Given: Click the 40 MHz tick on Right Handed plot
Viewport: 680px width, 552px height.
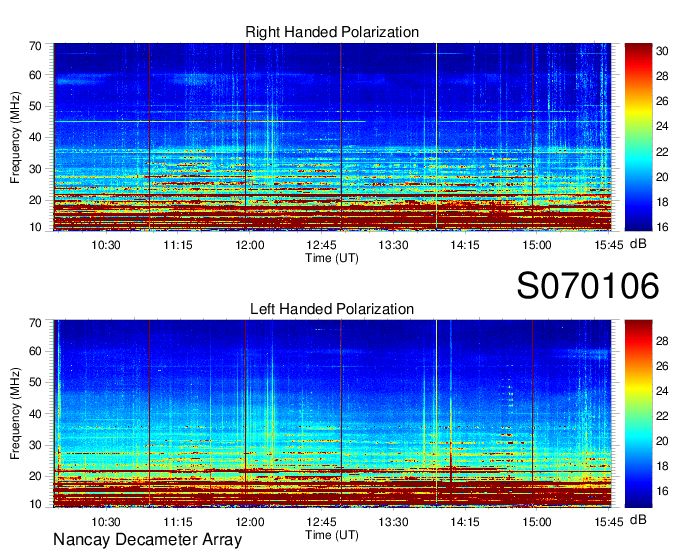Looking at the screenshot, I should pyautogui.click(x=35, y=138).
